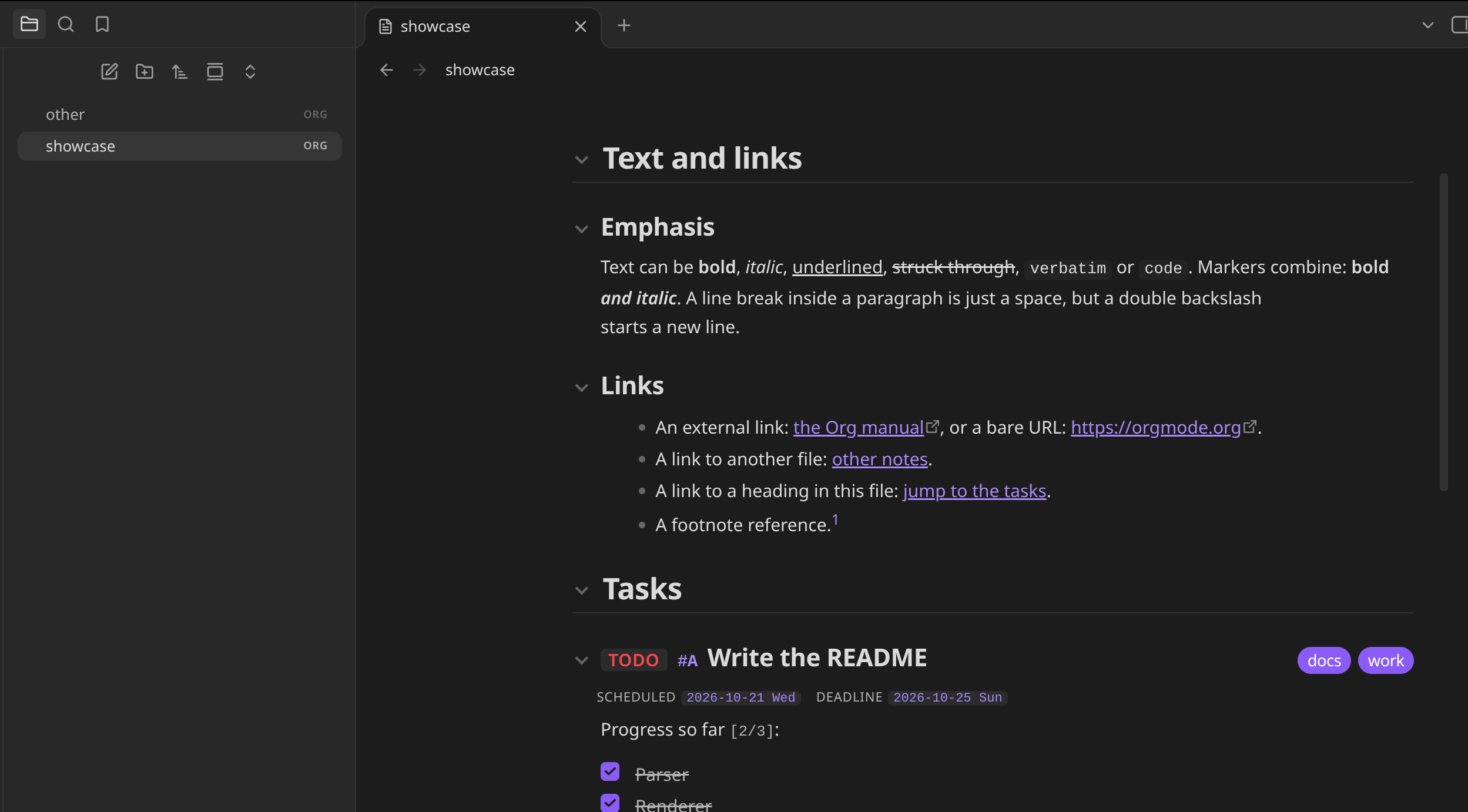This screenshot has width=1468, height=812.
Task: Click the #A priority marker
Action: [x=687, y=660]
